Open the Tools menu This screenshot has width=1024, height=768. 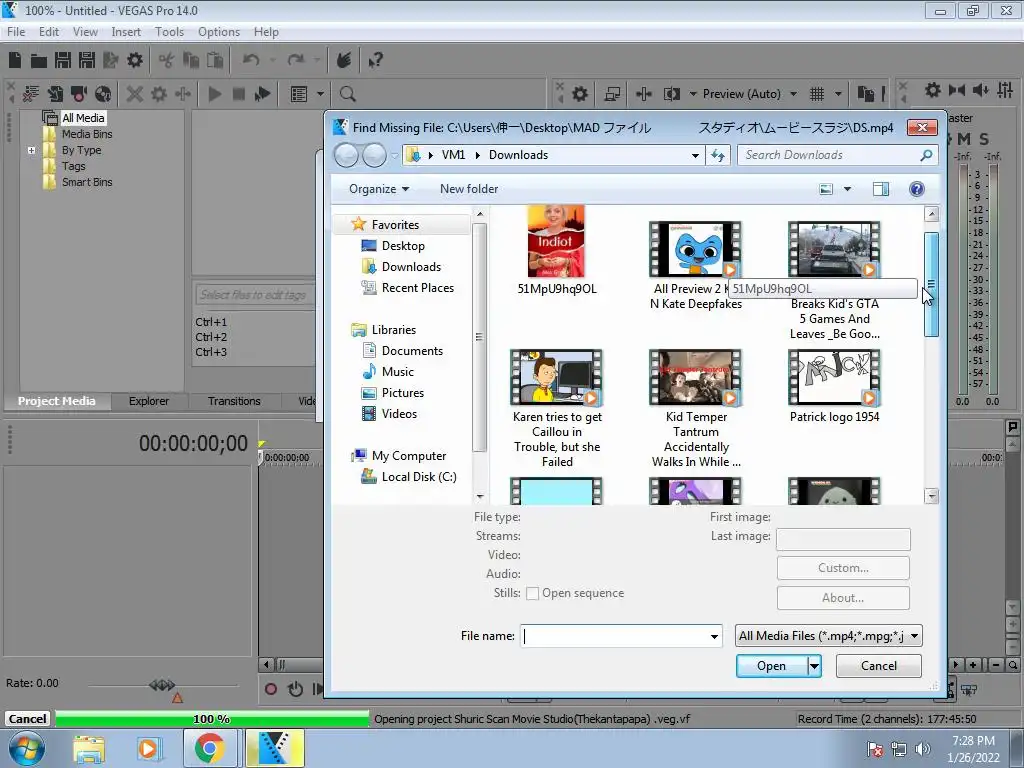point(169,32)
